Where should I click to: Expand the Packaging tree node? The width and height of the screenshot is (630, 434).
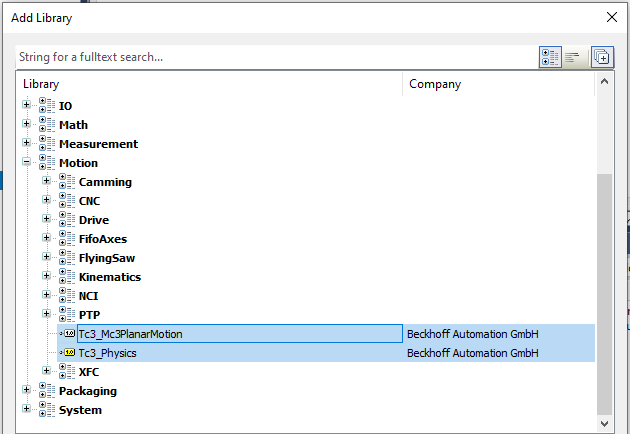tap(27, 389)
